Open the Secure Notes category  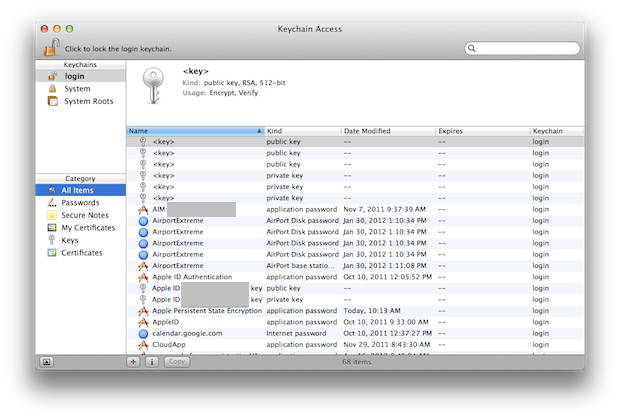pos(81,215)
